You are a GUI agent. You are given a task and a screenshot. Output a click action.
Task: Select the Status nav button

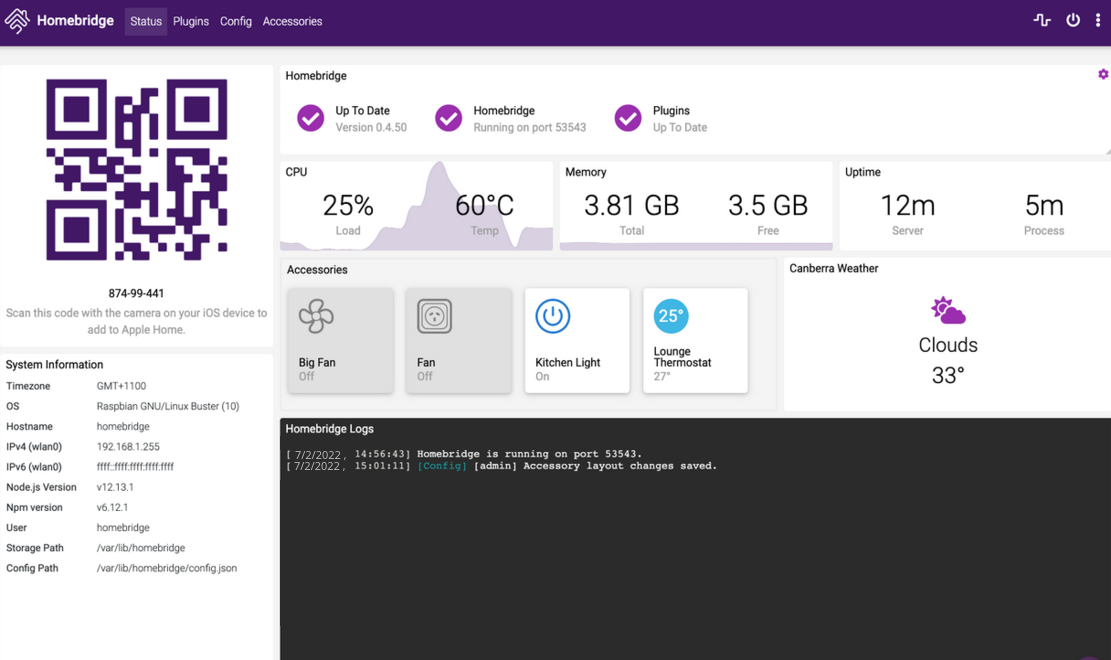(146, 21)
